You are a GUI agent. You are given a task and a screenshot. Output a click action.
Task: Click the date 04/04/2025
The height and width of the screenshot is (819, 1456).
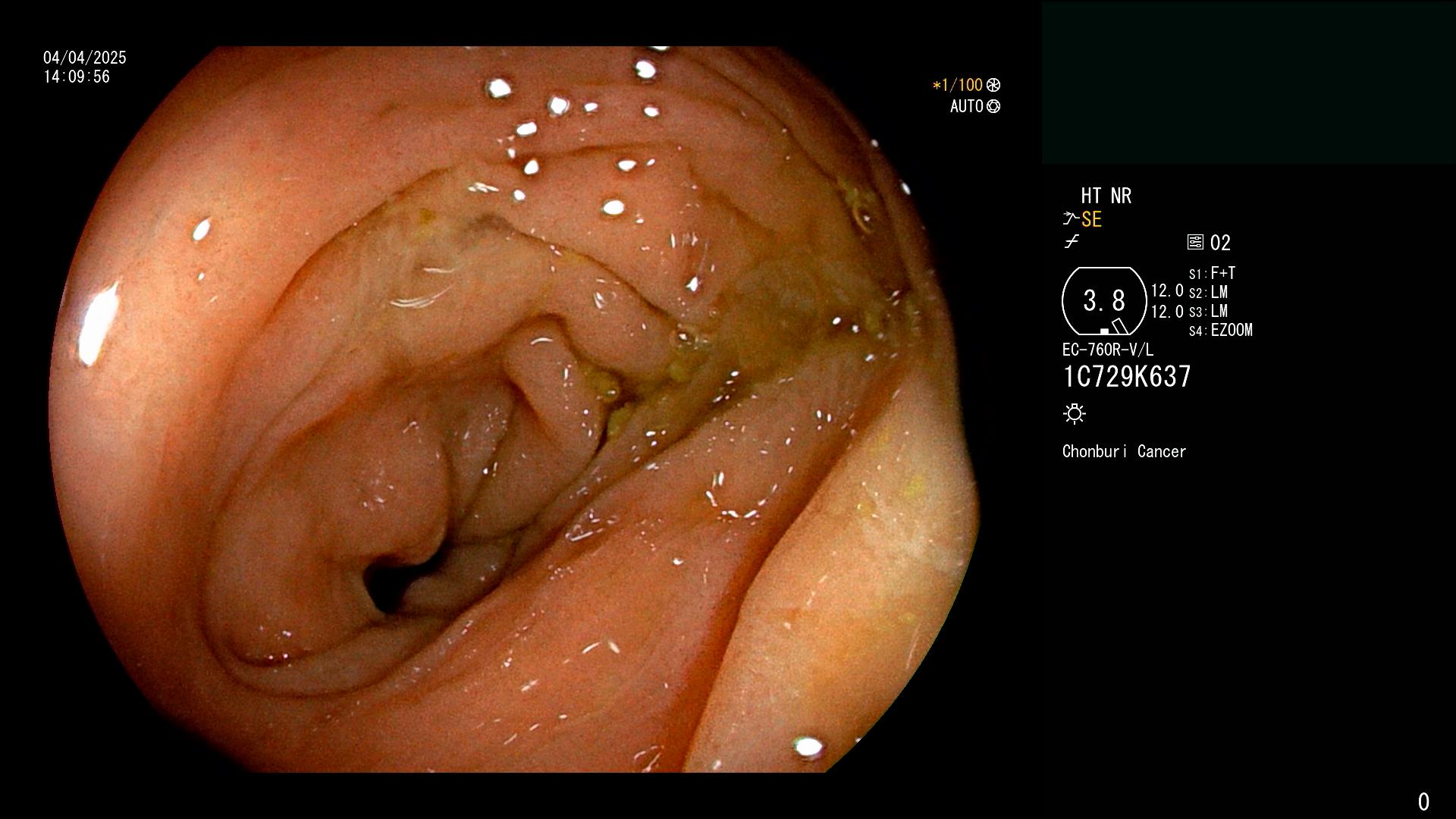tap(85, 58)
